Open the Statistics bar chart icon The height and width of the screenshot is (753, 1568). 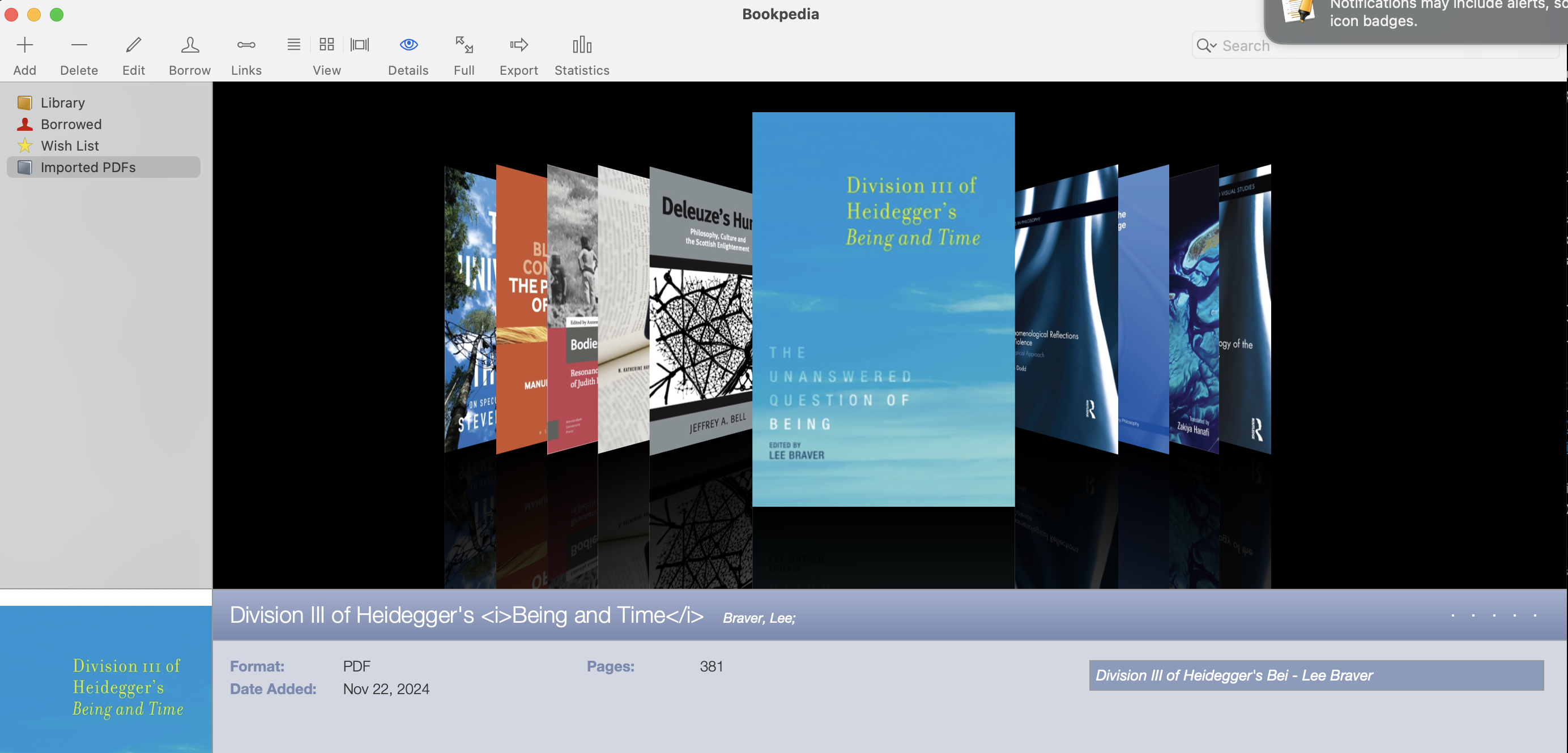[581, 45]
